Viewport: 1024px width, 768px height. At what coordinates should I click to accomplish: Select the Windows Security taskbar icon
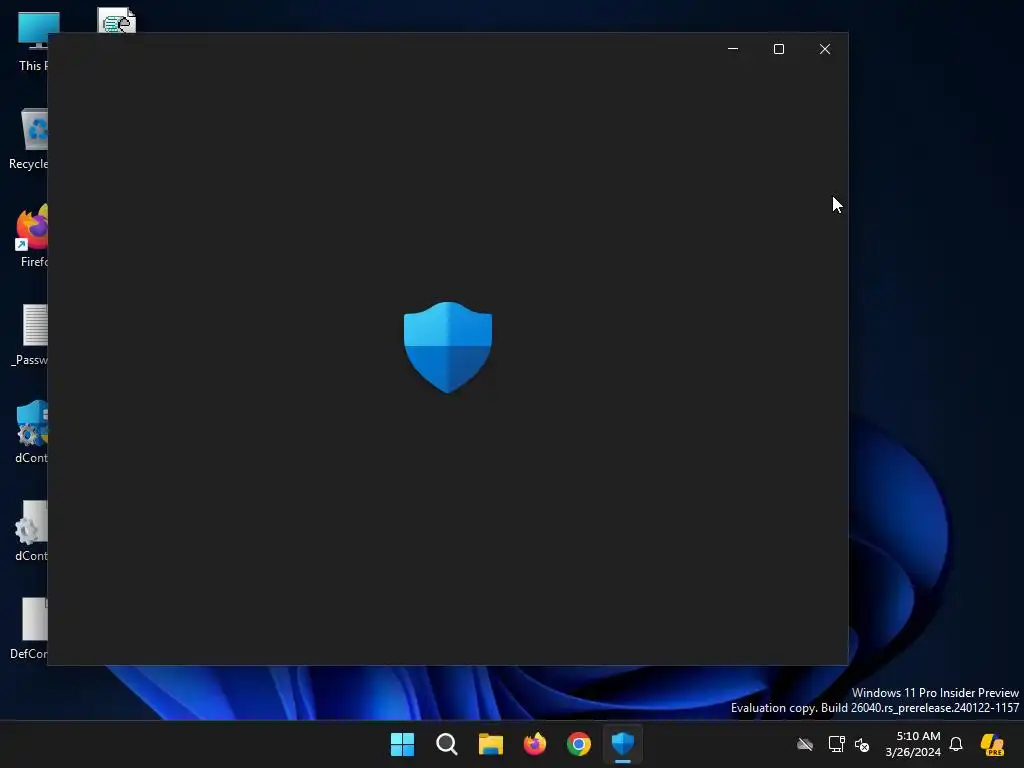tap(623, 744)
